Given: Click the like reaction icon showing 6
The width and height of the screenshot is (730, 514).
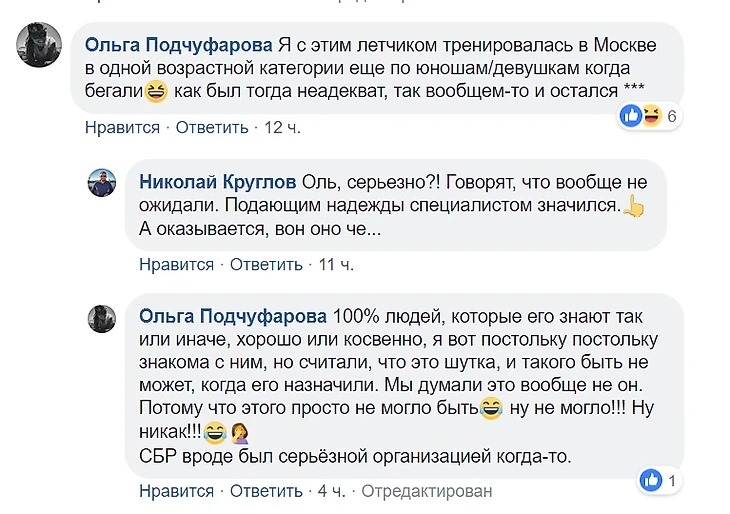Looking at the screenshot, I should (631, 117).
